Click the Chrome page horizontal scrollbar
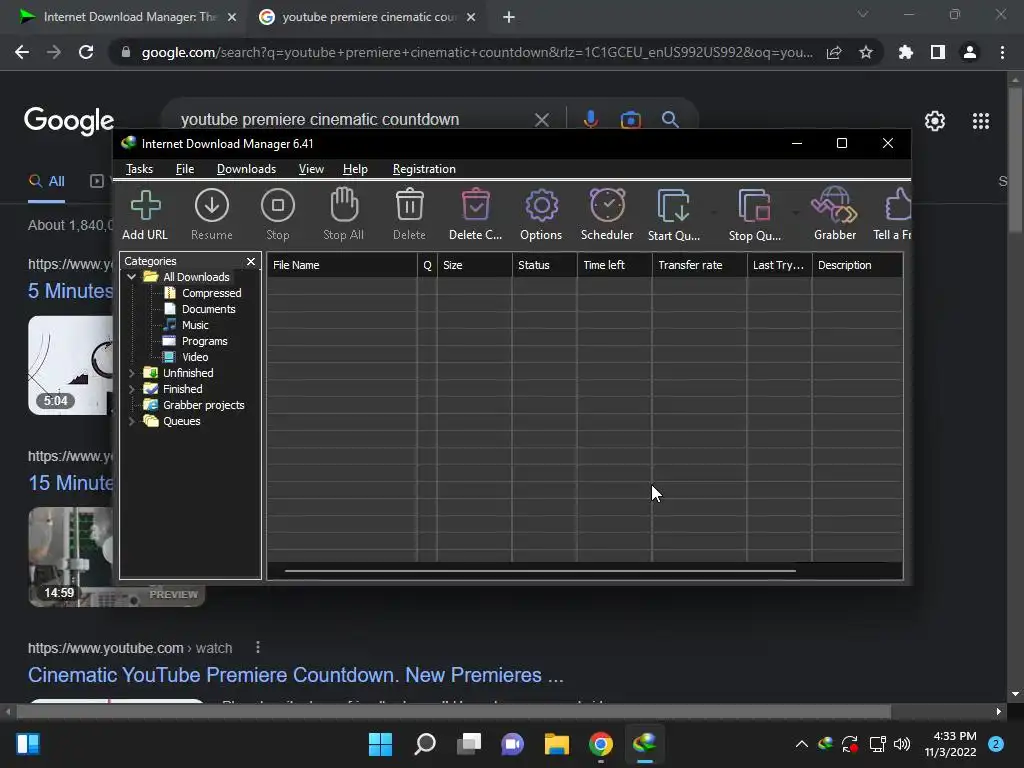Image resolution: width=1024 pixels, height=768 pixels. [x=453, y=711]
